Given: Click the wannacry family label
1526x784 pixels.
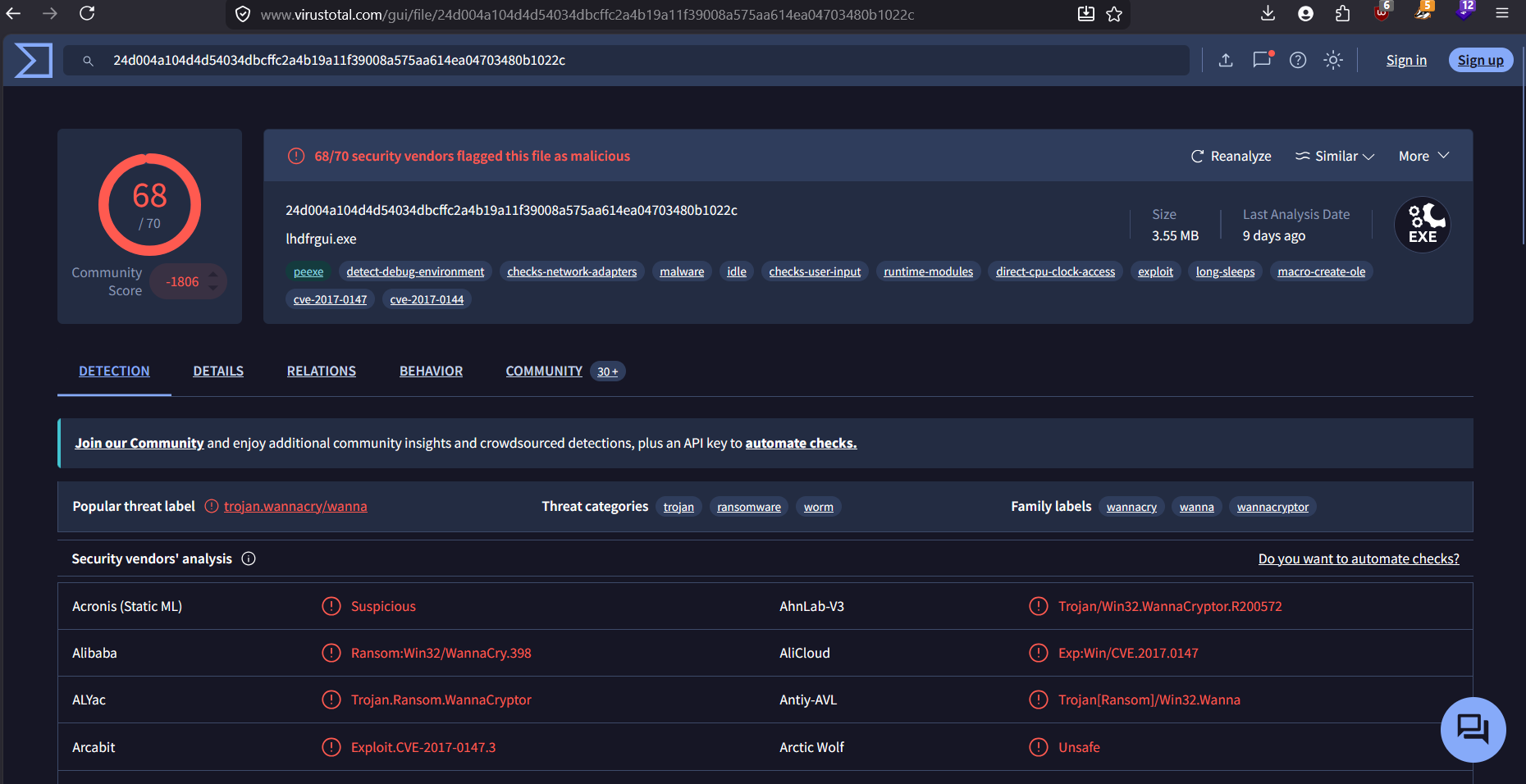Looking at the screenshot, I should point(1131,507).
